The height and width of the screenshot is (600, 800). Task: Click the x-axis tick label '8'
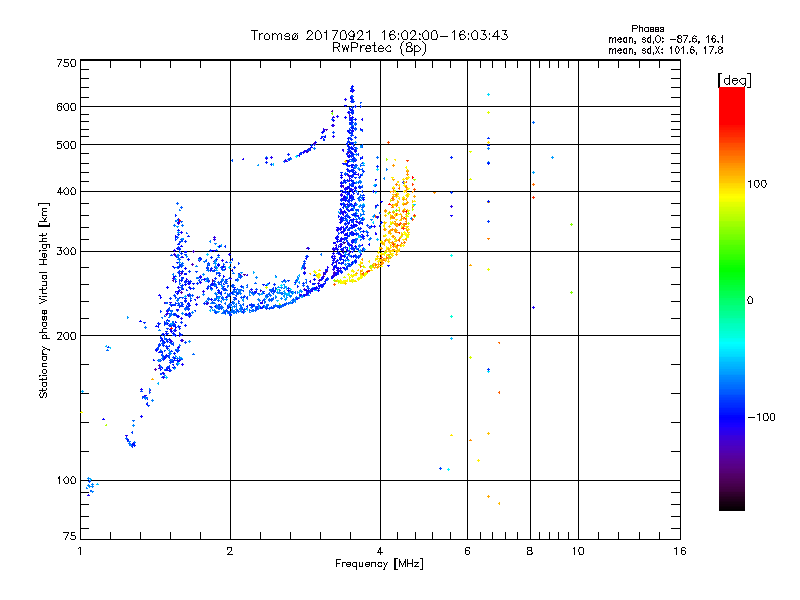(x=530, y=551)
